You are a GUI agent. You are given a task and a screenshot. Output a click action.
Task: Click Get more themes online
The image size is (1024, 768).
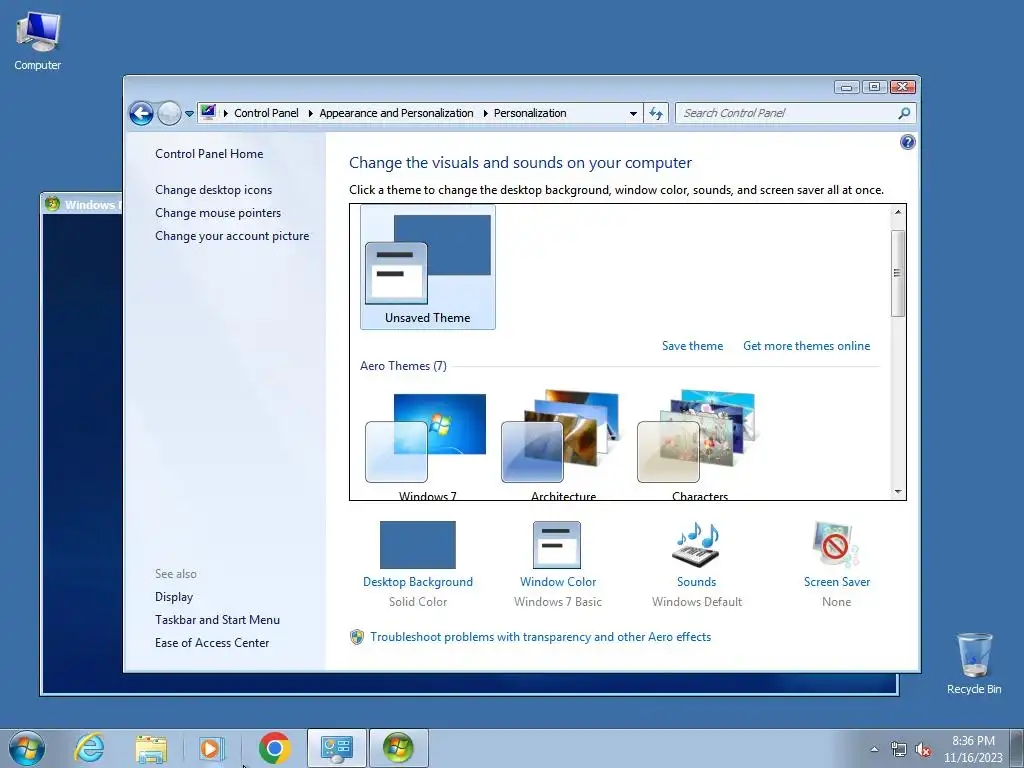coord(807,345)
